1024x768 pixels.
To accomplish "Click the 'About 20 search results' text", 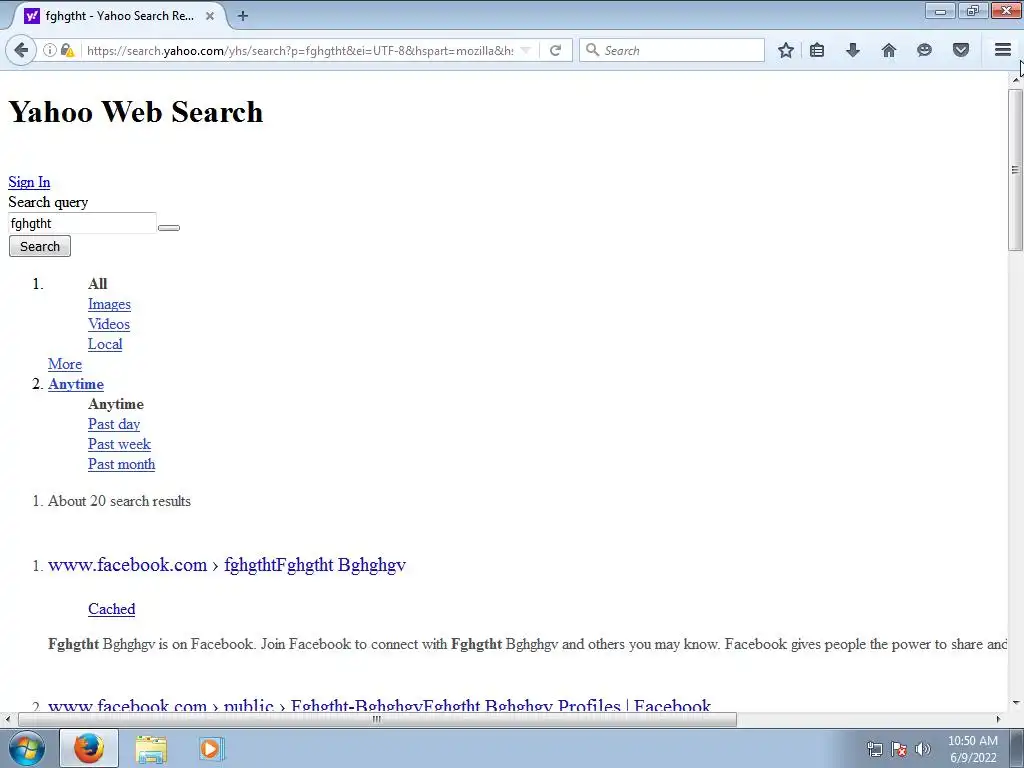I will pyautogui.click(x=120, y=502).
